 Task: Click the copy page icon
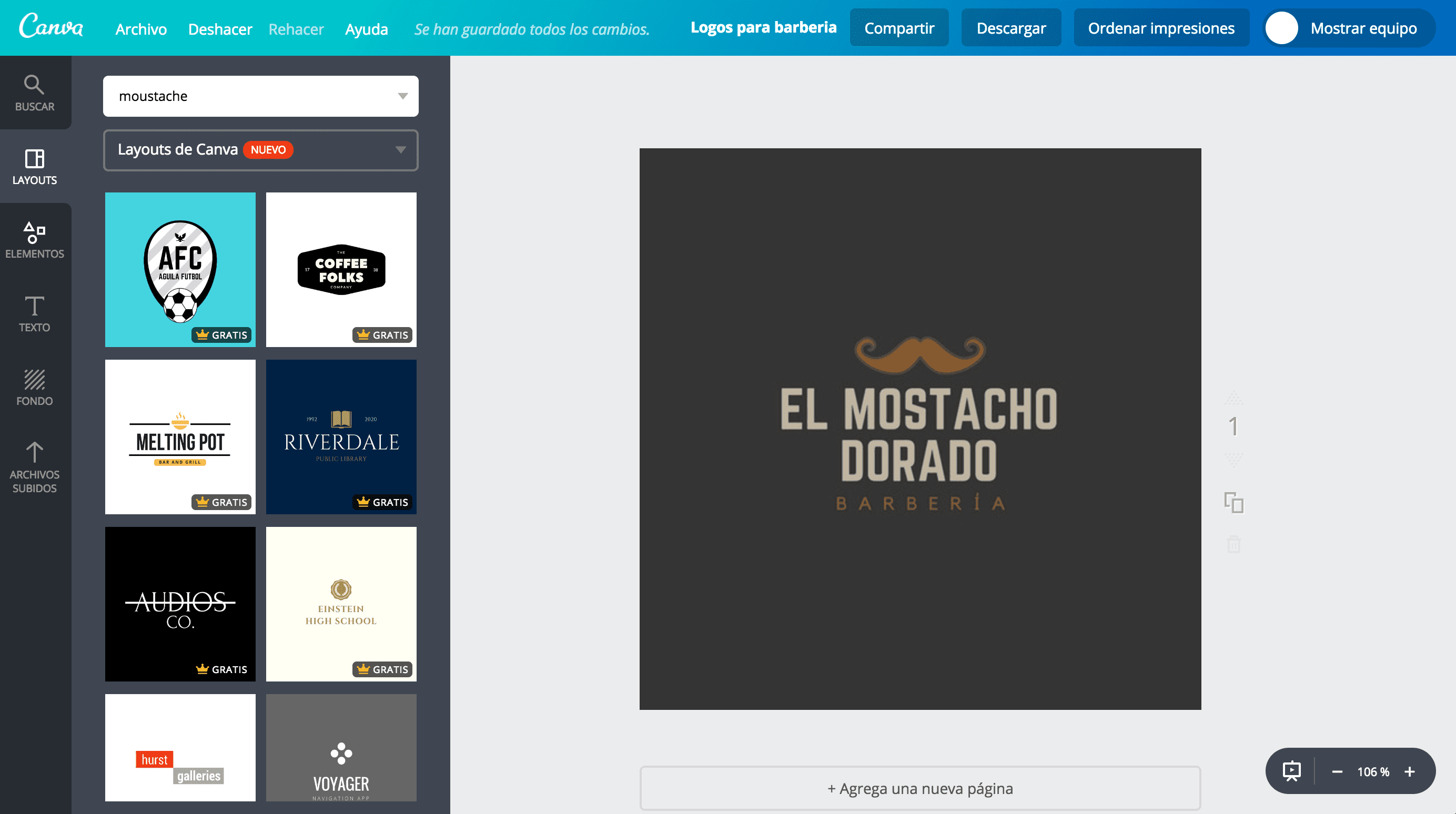(1234, 502)
